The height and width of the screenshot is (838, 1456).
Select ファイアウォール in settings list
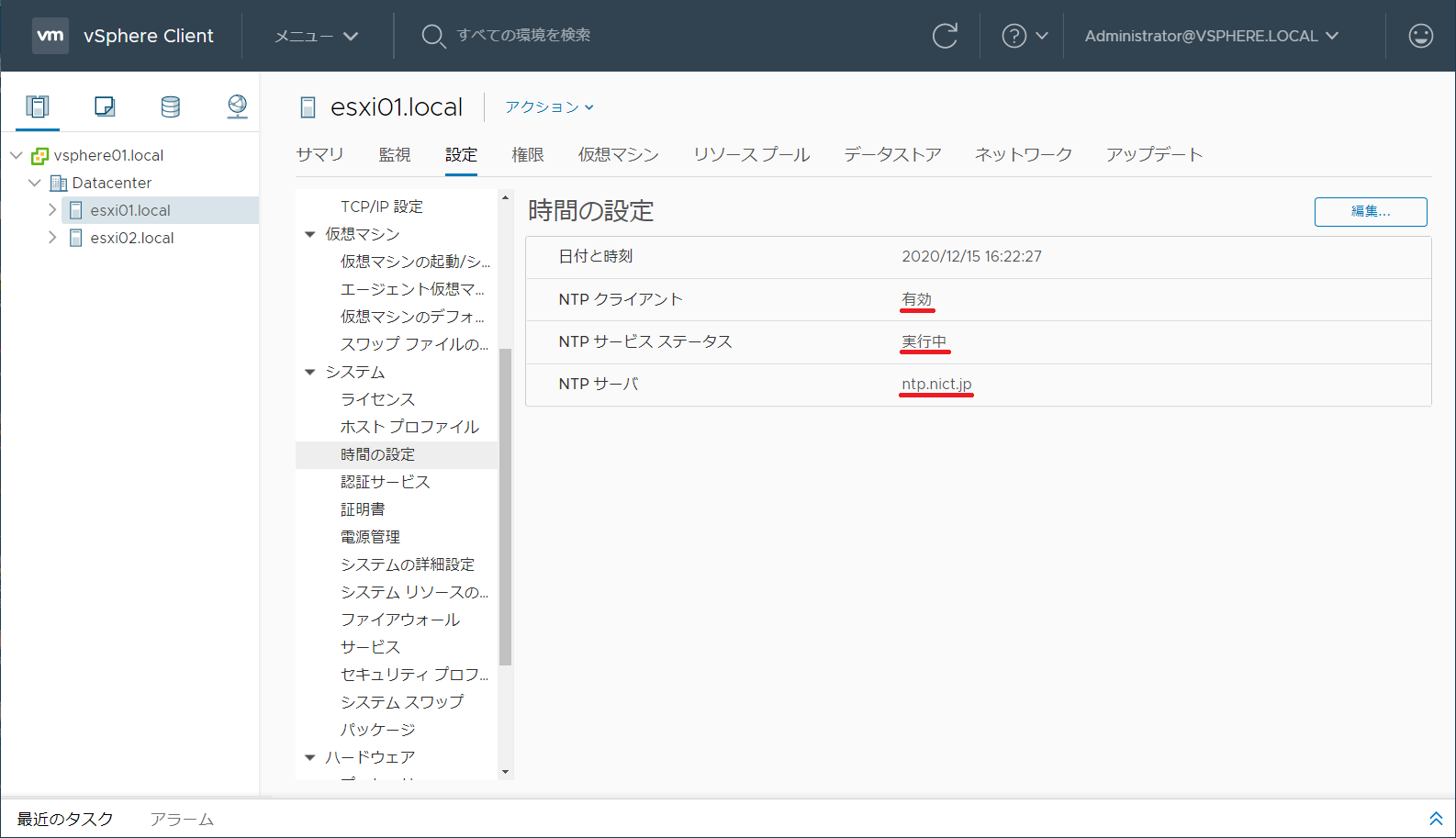[x=399, y=620]
